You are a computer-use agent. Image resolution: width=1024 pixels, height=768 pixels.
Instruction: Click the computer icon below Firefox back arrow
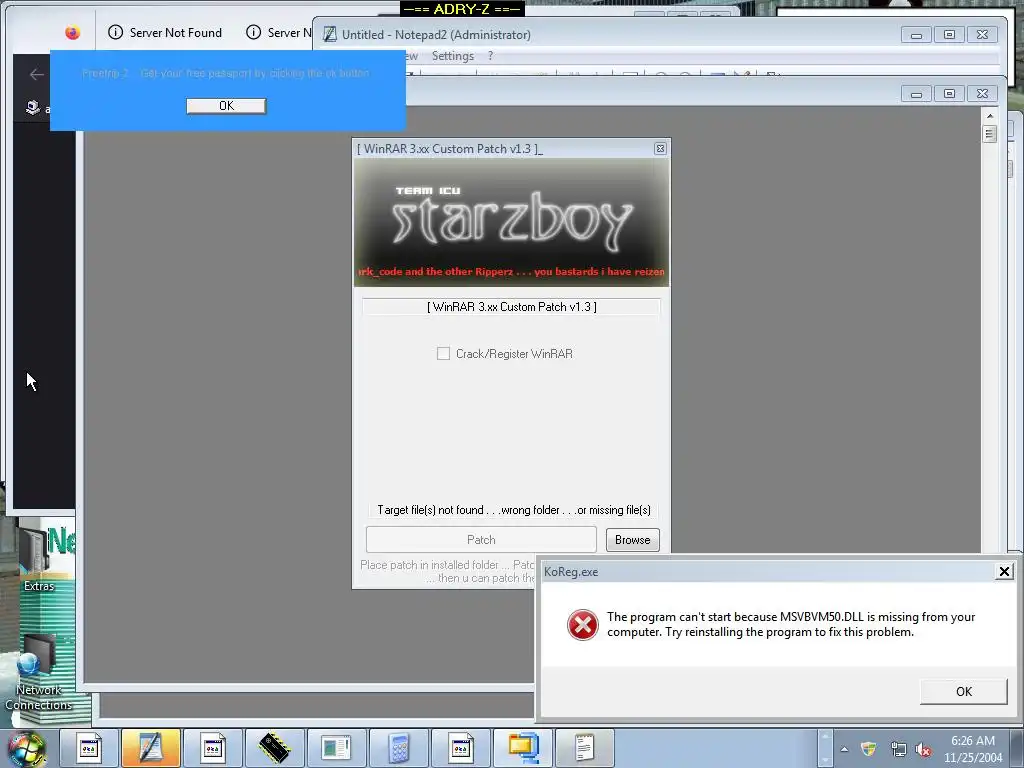pos(33,107)
